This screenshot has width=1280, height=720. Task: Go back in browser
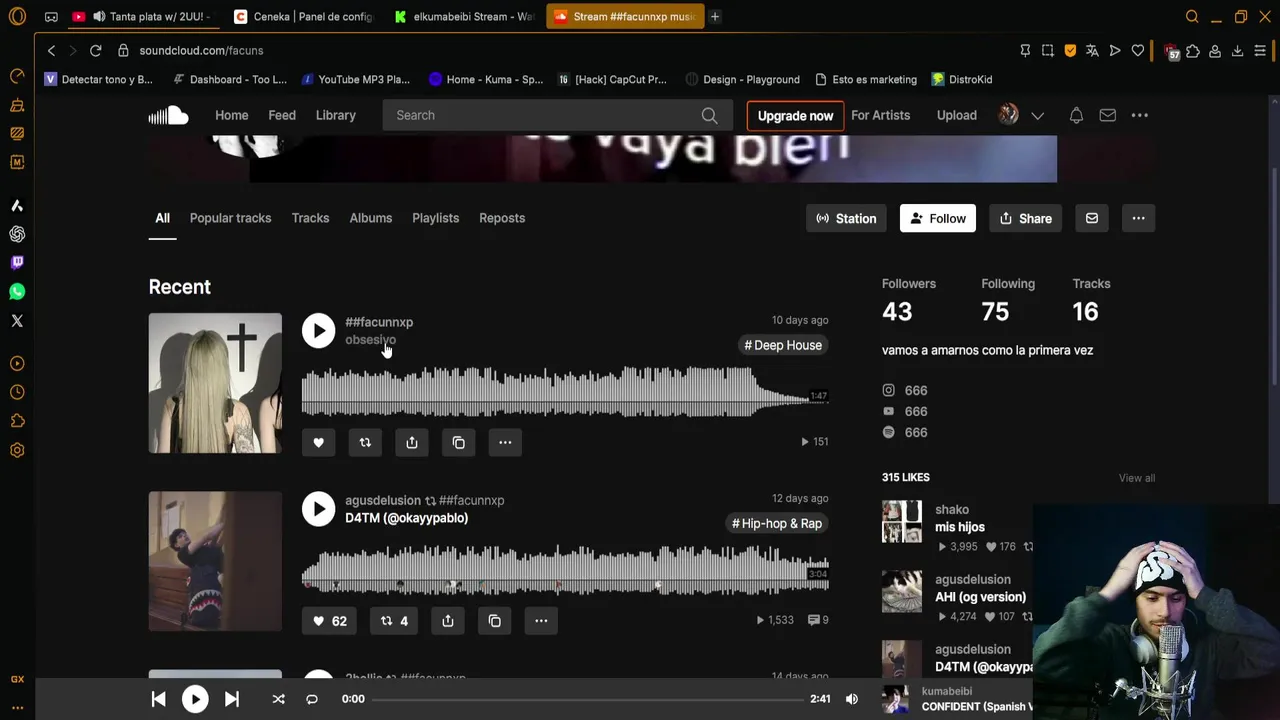tap(51, 50)
